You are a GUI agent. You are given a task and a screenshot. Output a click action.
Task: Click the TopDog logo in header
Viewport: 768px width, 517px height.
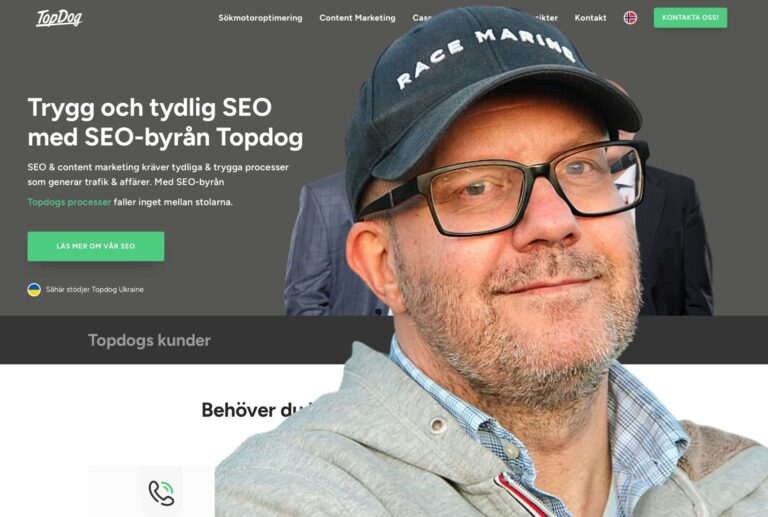[59, 18]
